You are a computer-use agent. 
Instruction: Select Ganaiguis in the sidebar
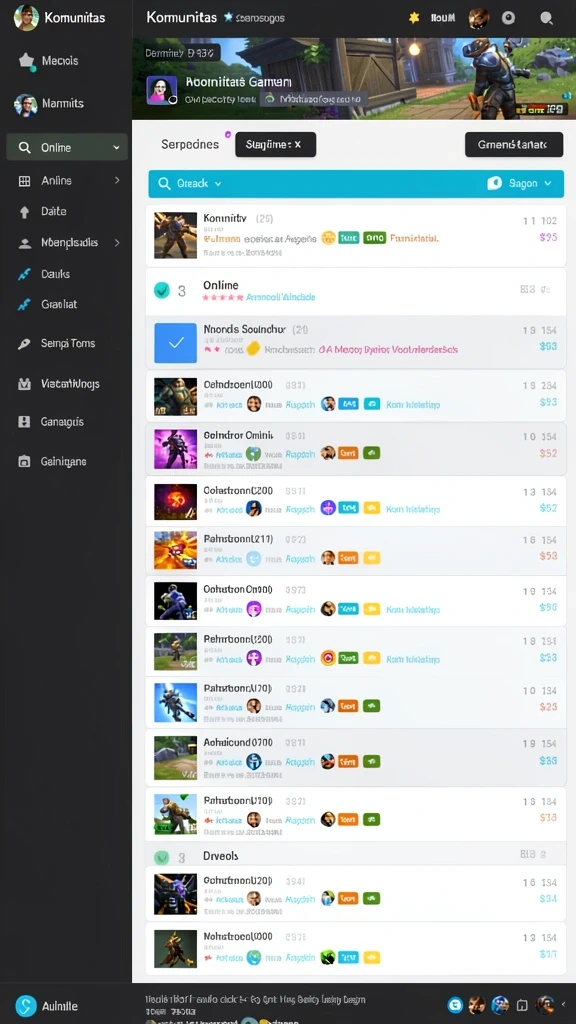pyautogui.click(x=62, y=422)
